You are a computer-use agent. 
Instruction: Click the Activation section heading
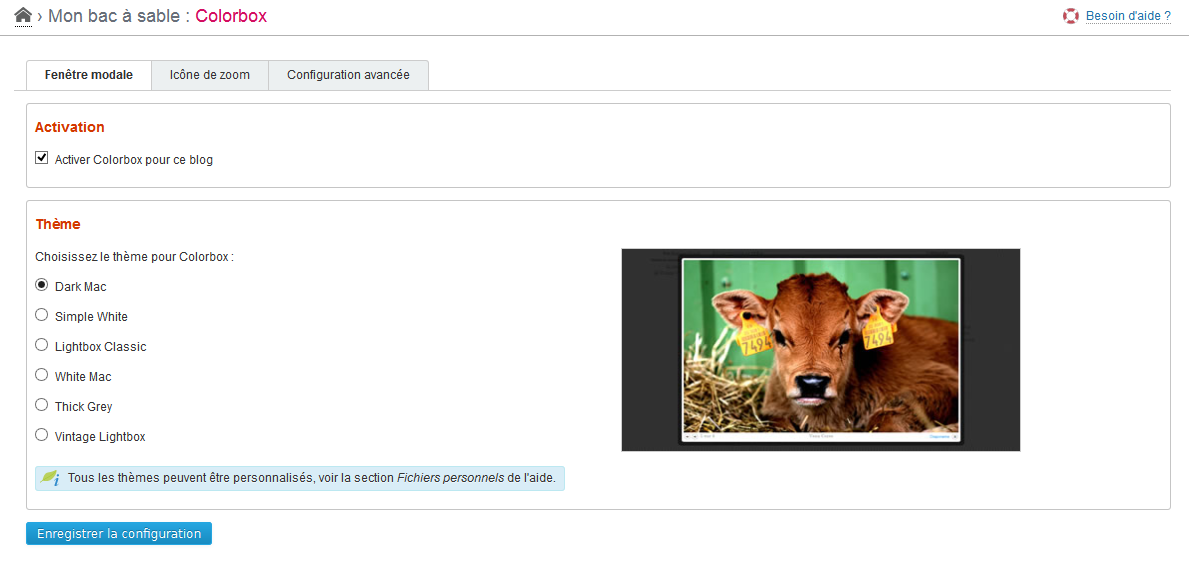70,127
